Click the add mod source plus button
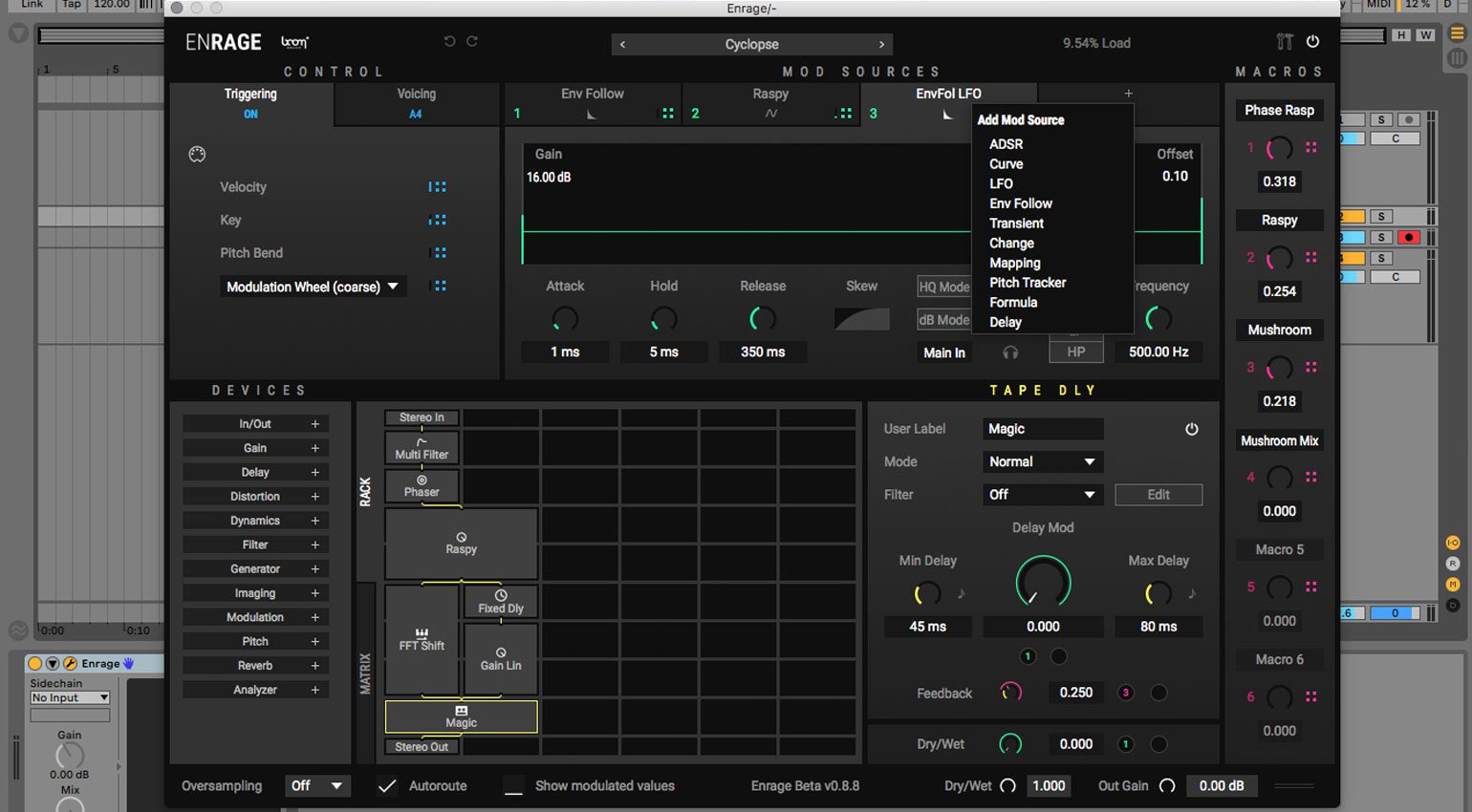The width and height of the screenshot is (1472, 812). point(1128,94)
